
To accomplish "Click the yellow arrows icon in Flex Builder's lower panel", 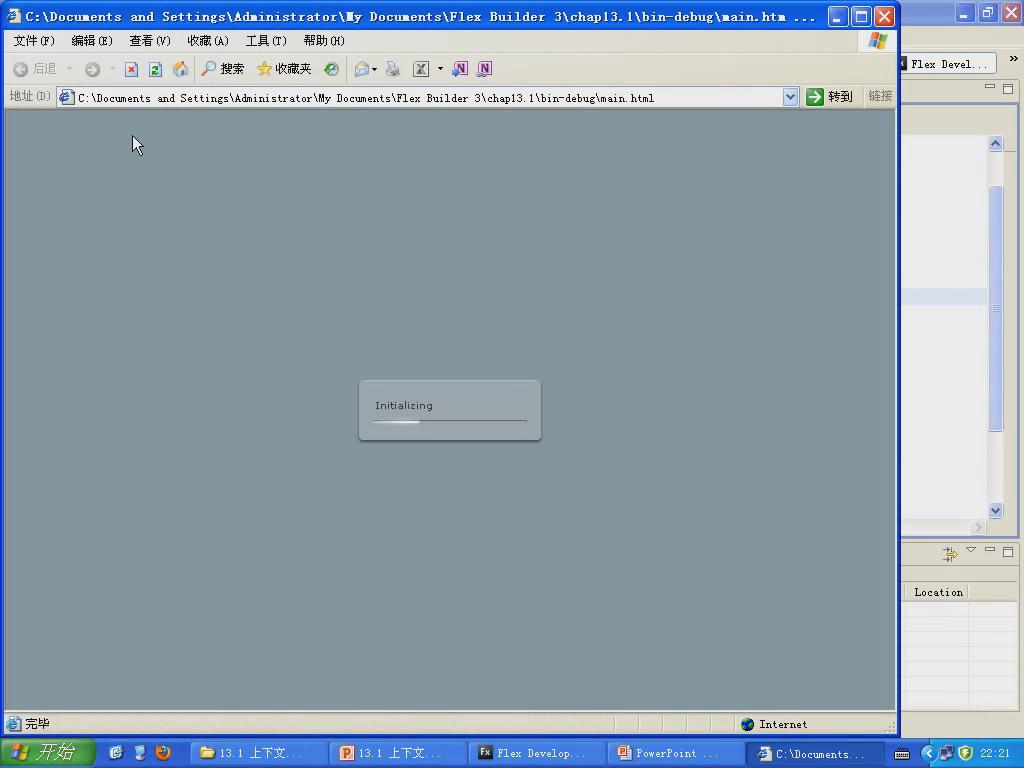I will point(950,554).
